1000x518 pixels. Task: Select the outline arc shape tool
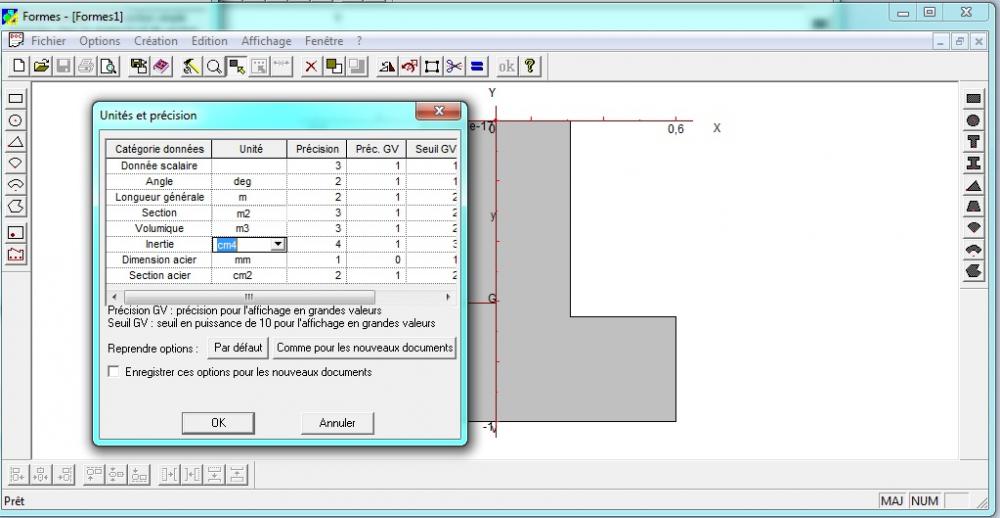15,185
